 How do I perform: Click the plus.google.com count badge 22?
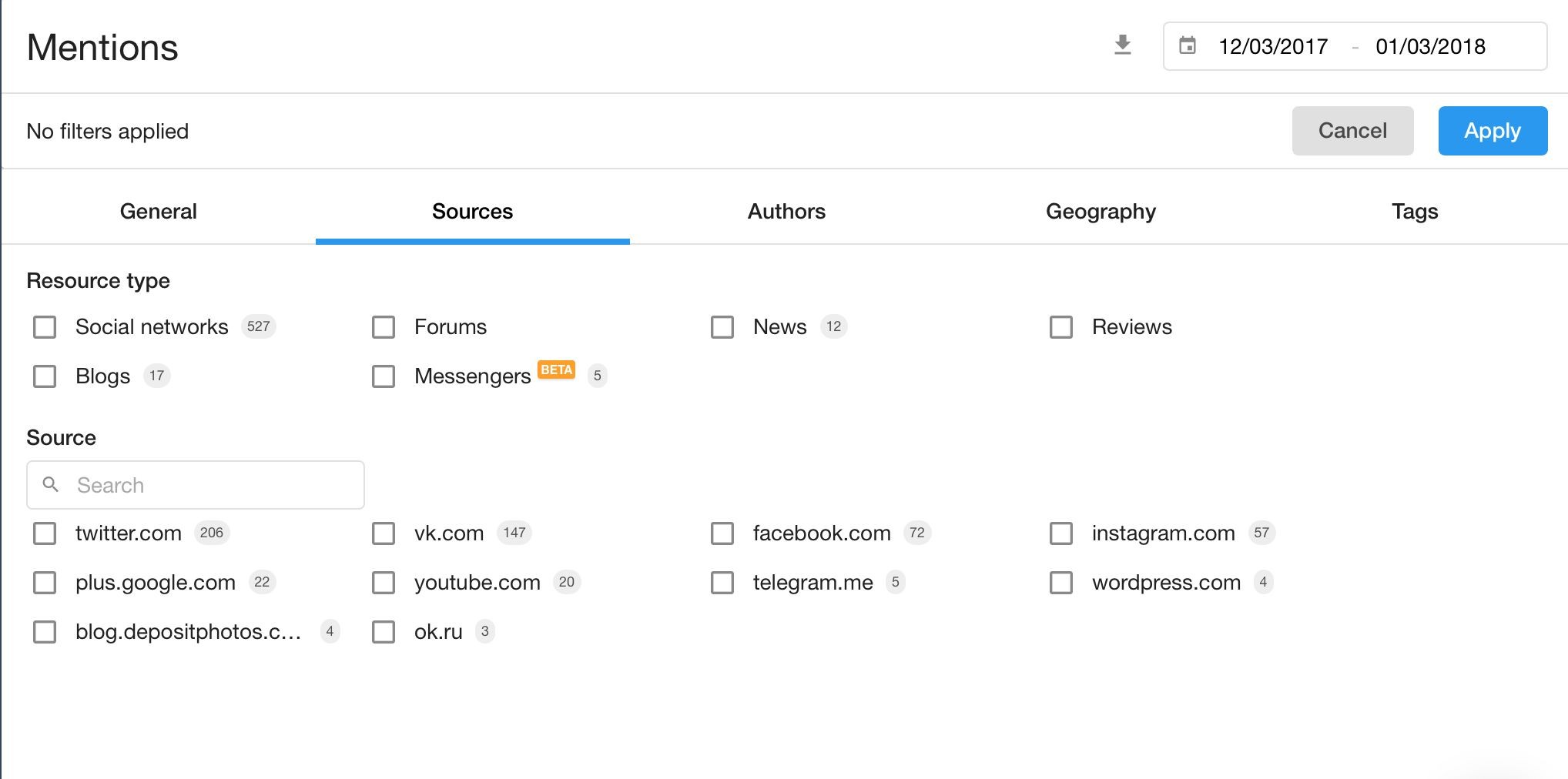tap(262, 582)
